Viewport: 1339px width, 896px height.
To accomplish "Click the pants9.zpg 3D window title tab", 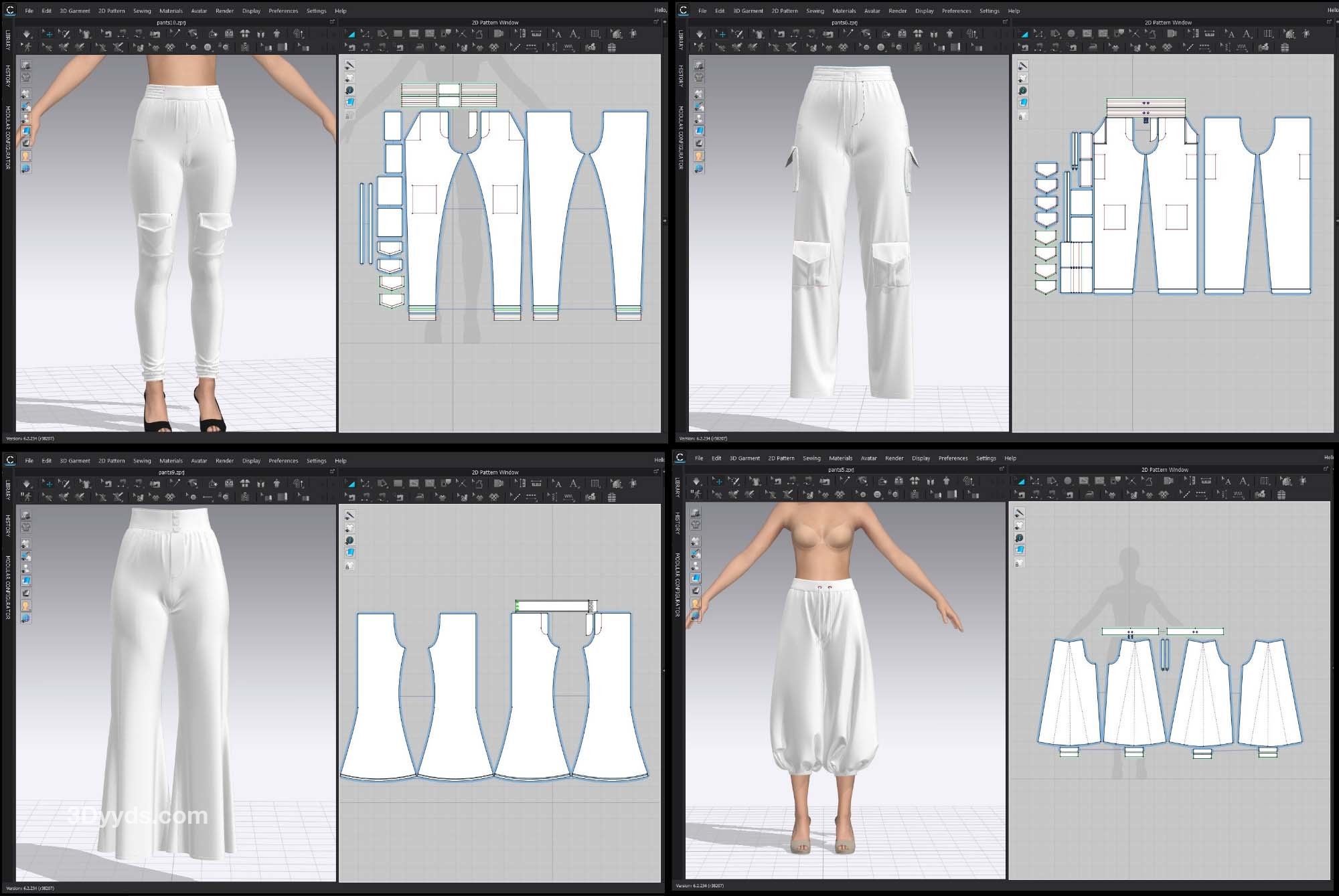I will pyautogui.click(x=171, y=472).
